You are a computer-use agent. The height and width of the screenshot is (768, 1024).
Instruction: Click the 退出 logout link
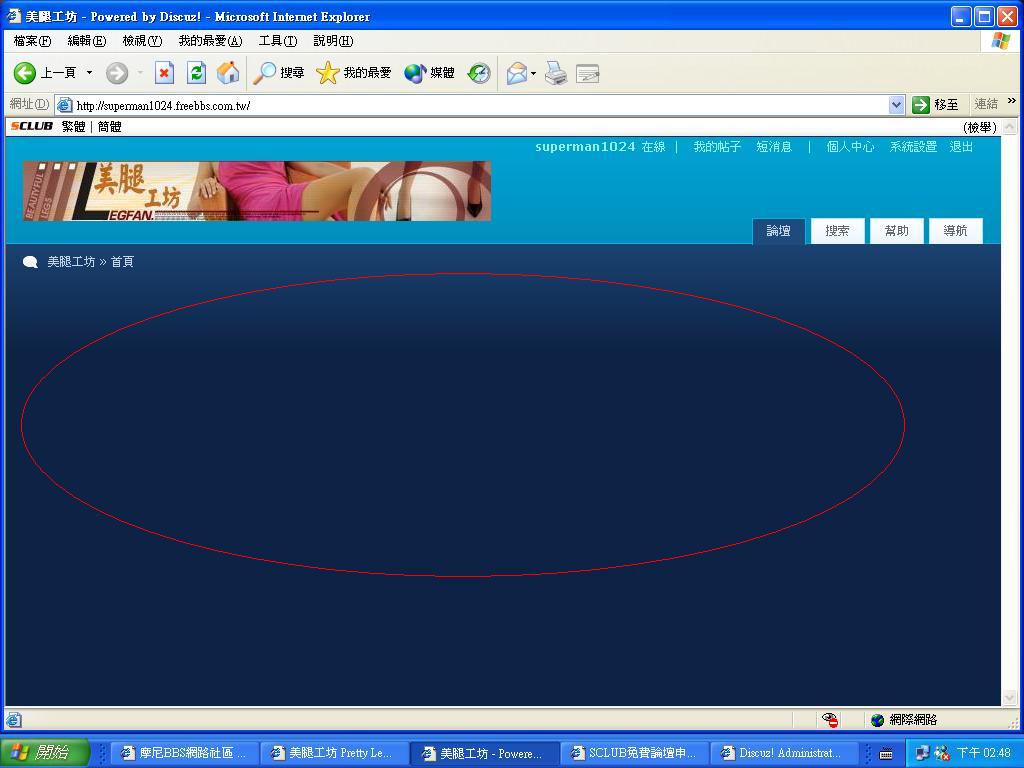point(961,147)
